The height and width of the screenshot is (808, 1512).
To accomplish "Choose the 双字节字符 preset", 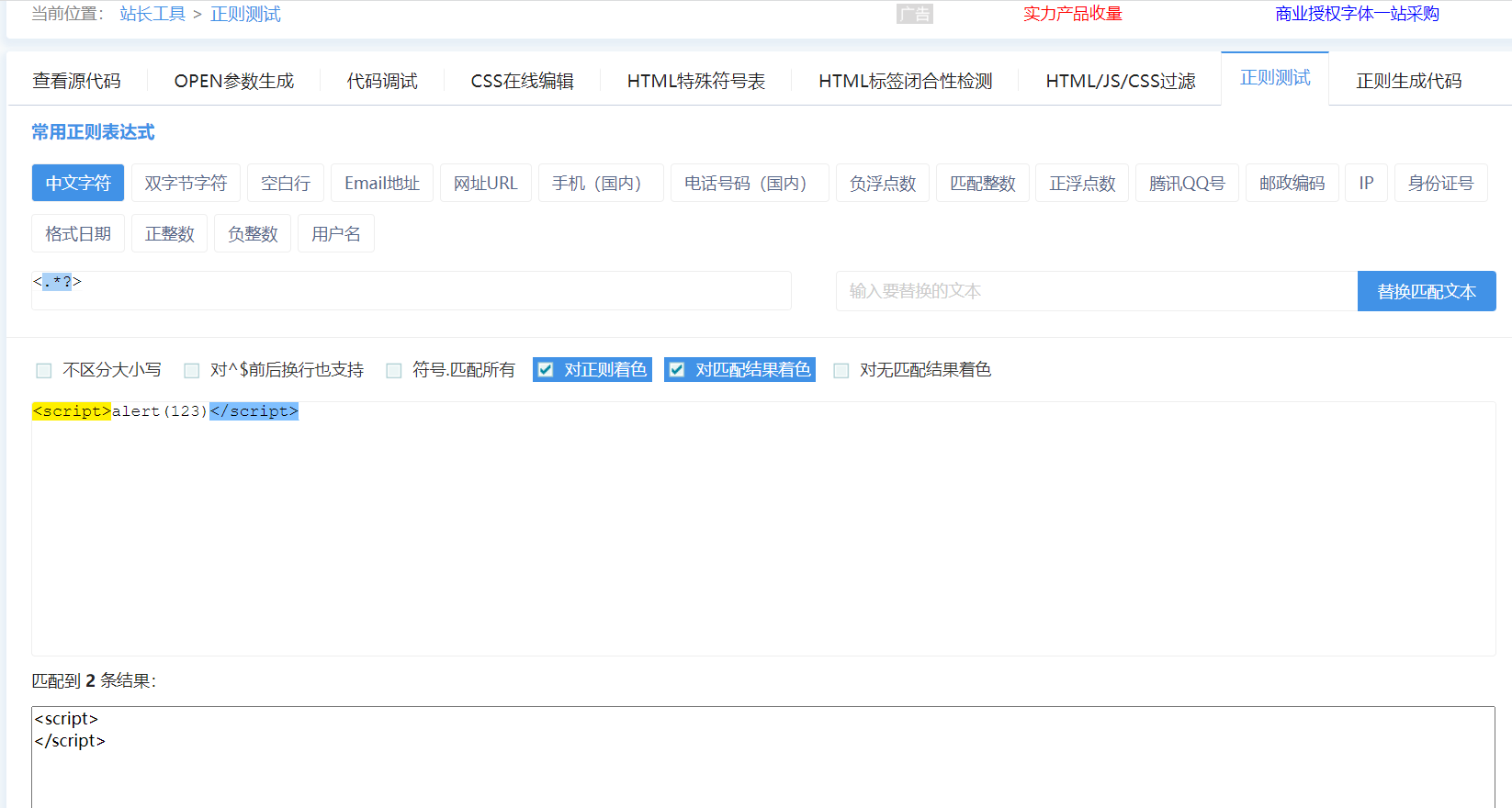I will click(186, 183).
